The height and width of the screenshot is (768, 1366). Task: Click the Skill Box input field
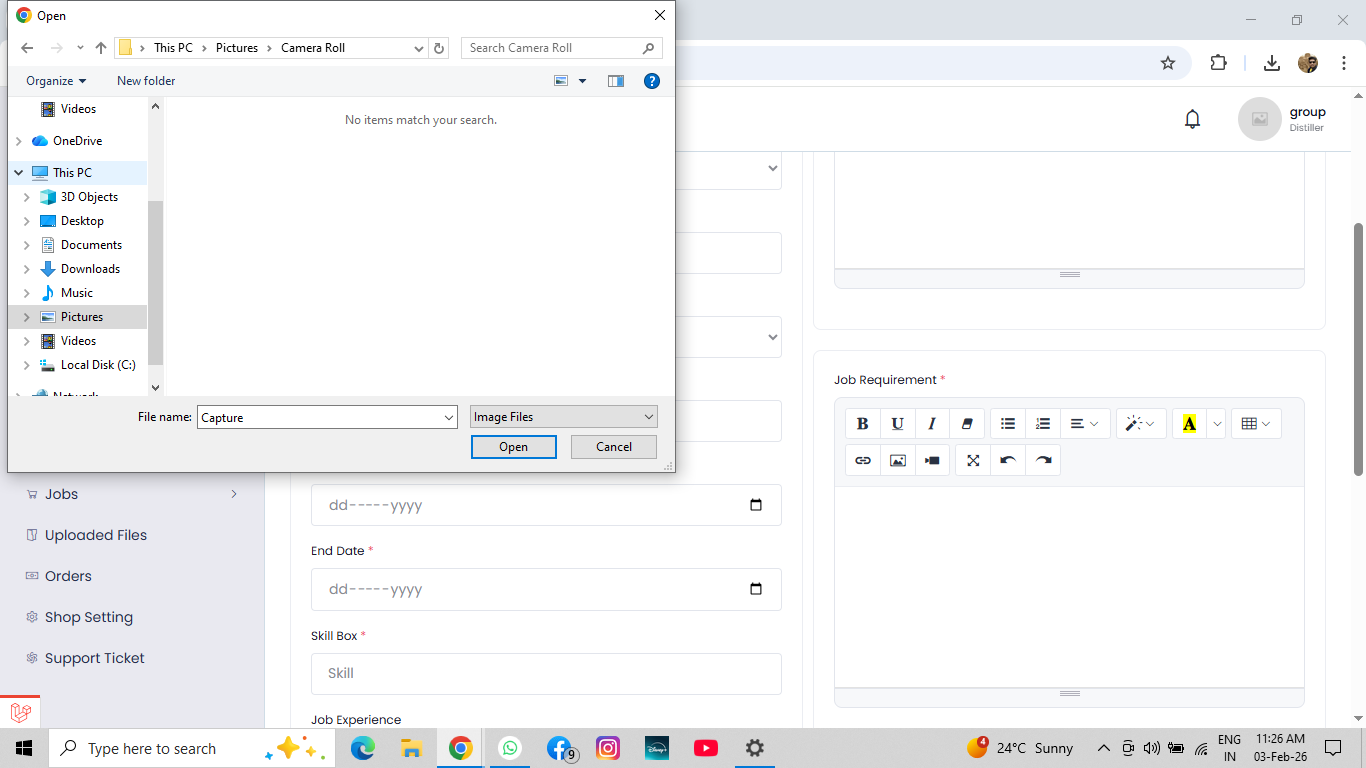click(546, 673)
